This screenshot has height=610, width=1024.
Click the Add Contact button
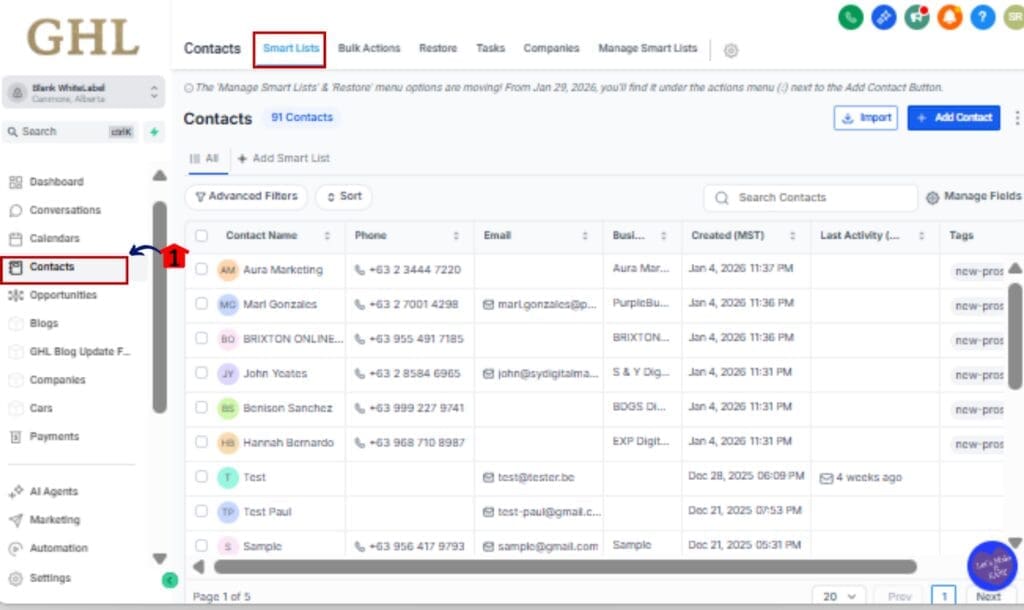[x=953, y=118]
